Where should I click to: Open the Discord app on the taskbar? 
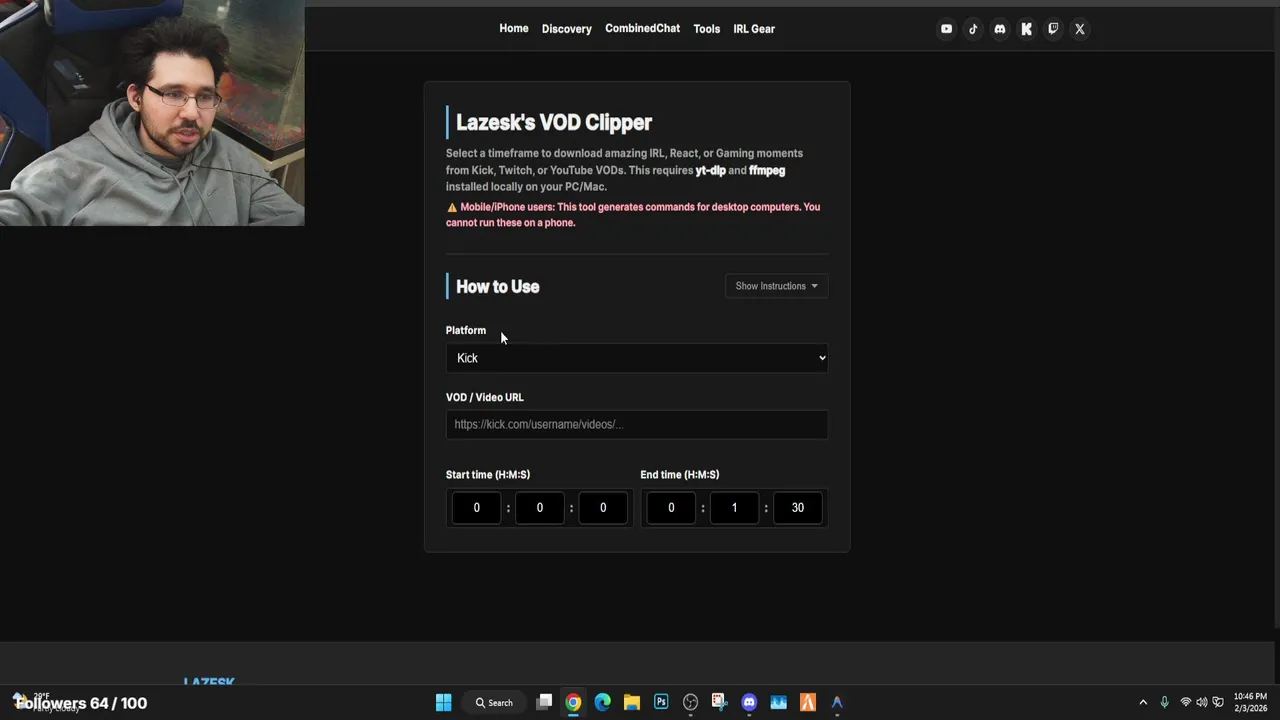(x=749, y=702)
